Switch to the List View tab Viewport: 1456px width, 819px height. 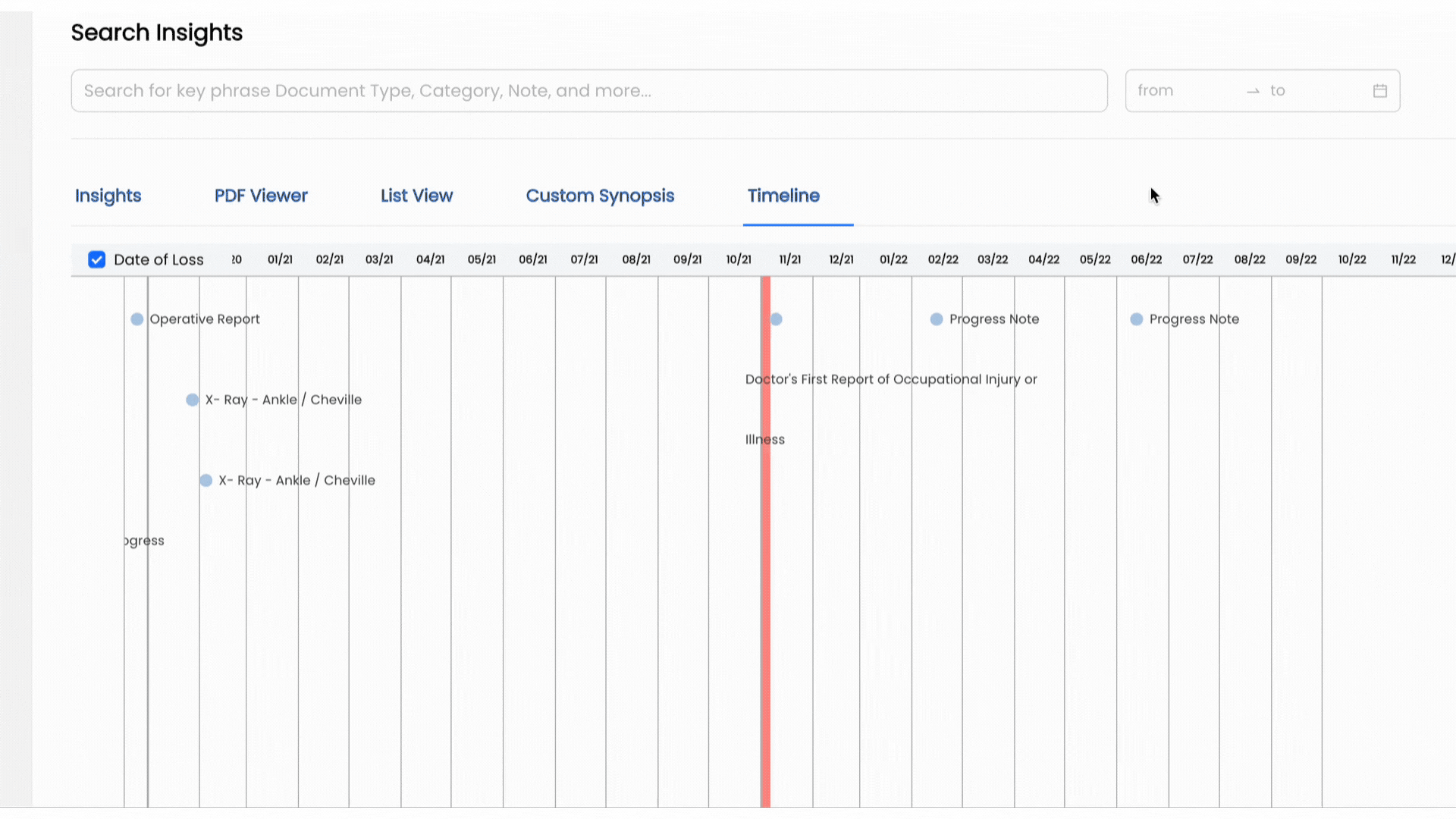[416, 196]
